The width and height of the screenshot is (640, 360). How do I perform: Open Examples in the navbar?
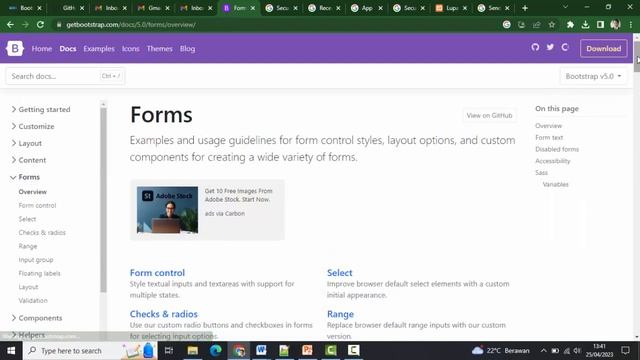point(99,49)
